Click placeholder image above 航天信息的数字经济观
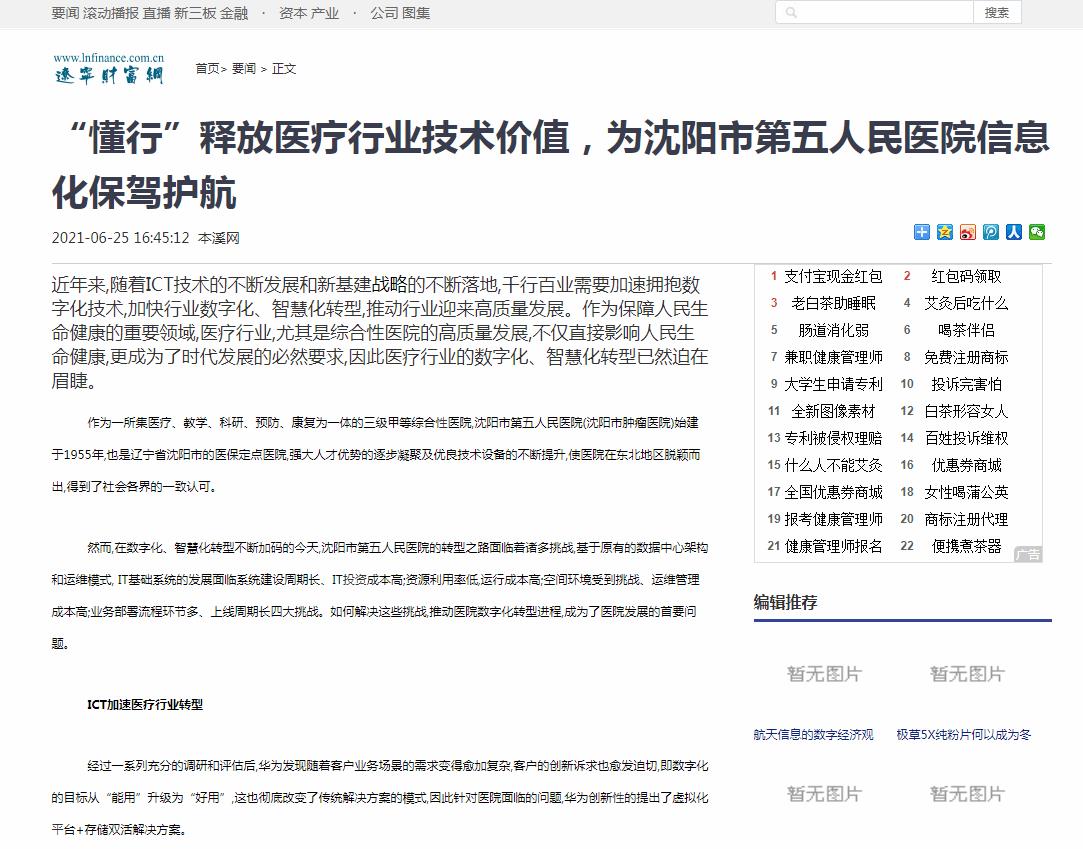 coord(824,674)
